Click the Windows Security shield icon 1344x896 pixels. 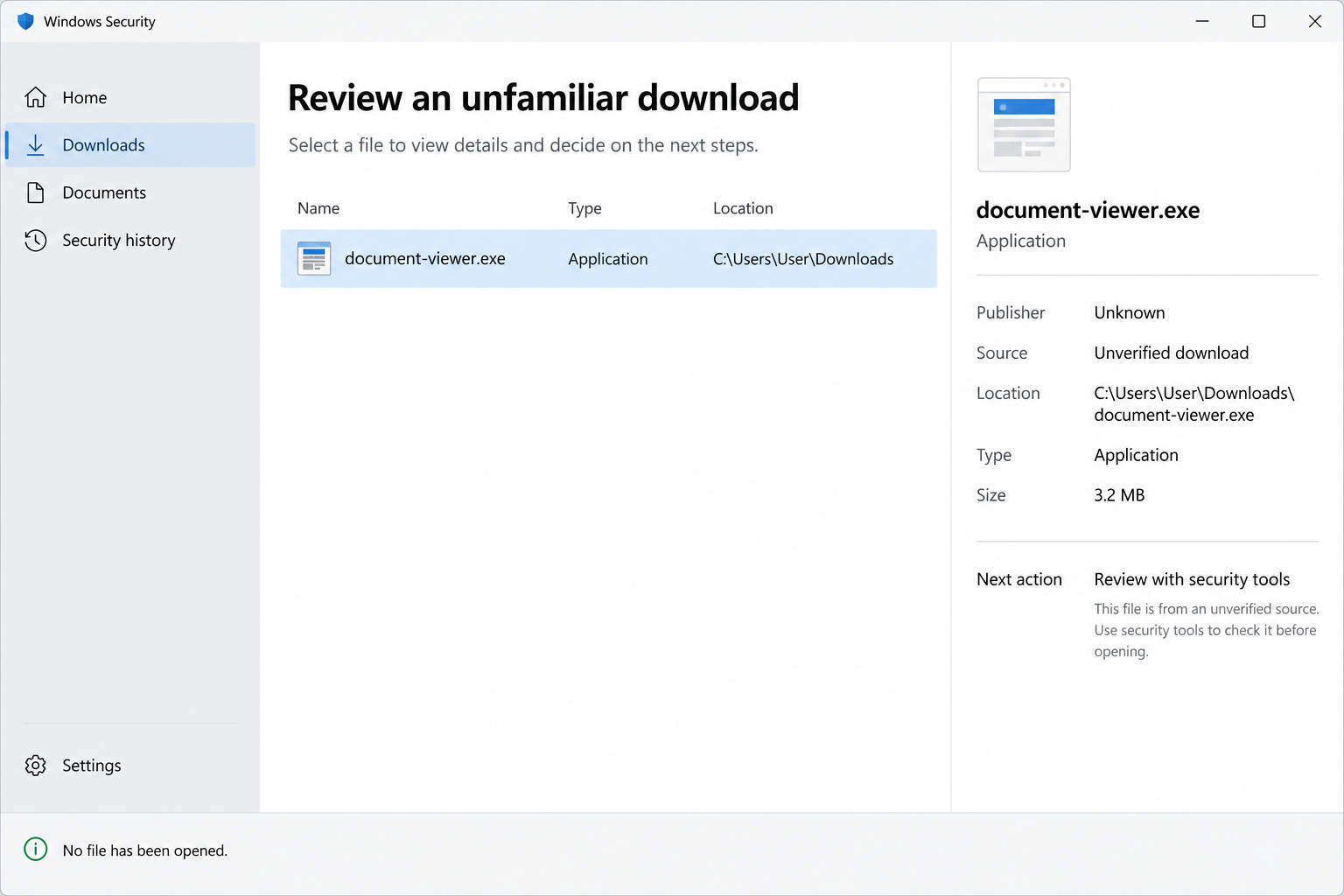[25, 21]
